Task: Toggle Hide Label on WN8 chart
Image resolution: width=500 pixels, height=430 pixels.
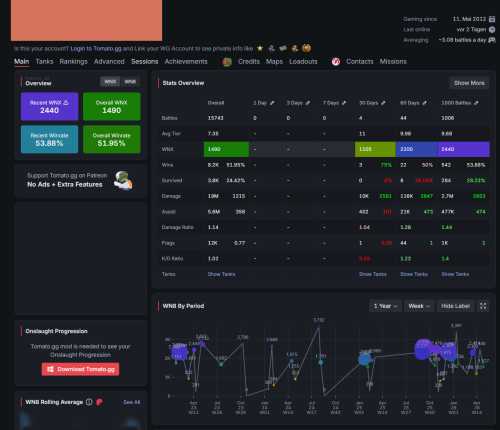Action: 455,306
